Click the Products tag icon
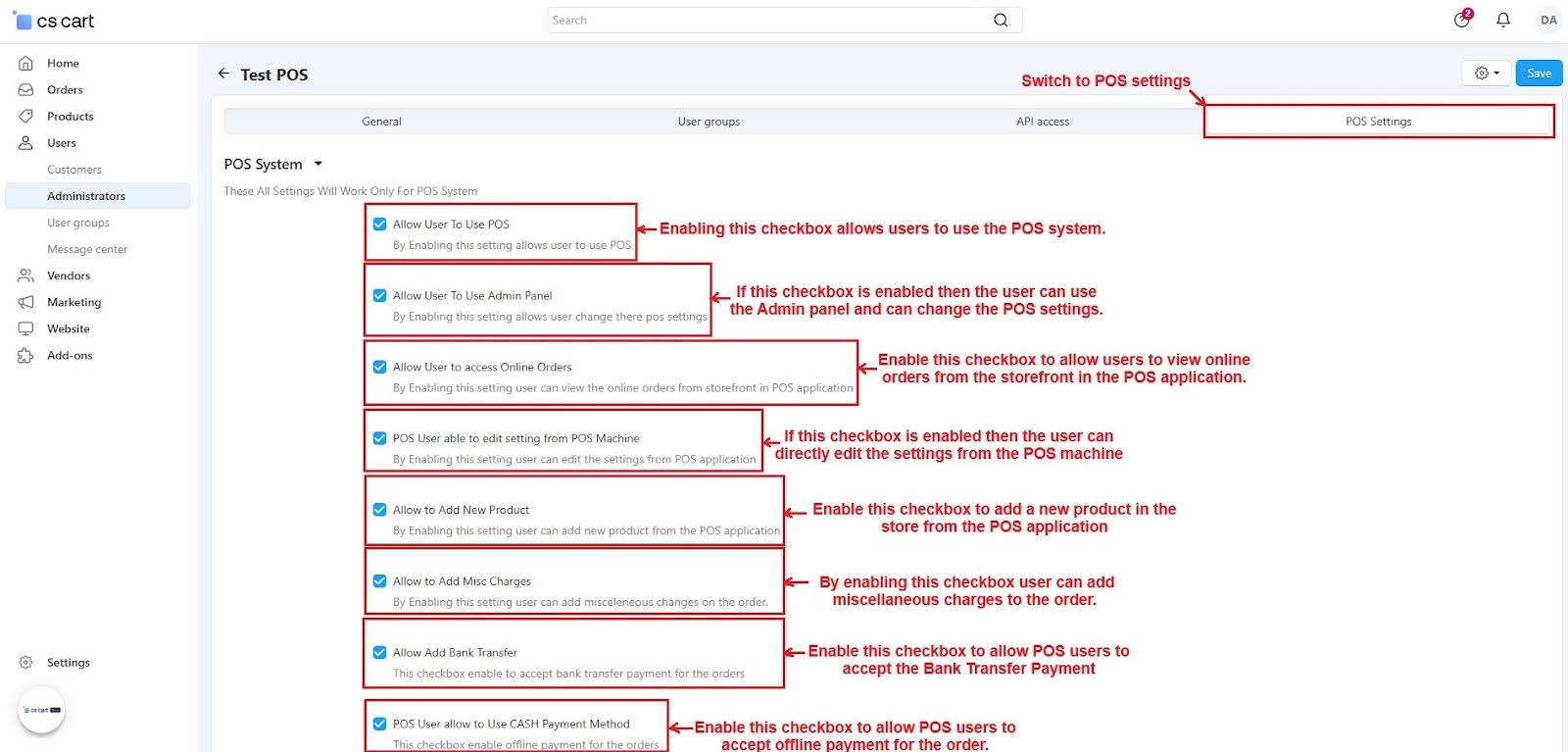This screenshot has width=1568, height=752. [25, 116]
